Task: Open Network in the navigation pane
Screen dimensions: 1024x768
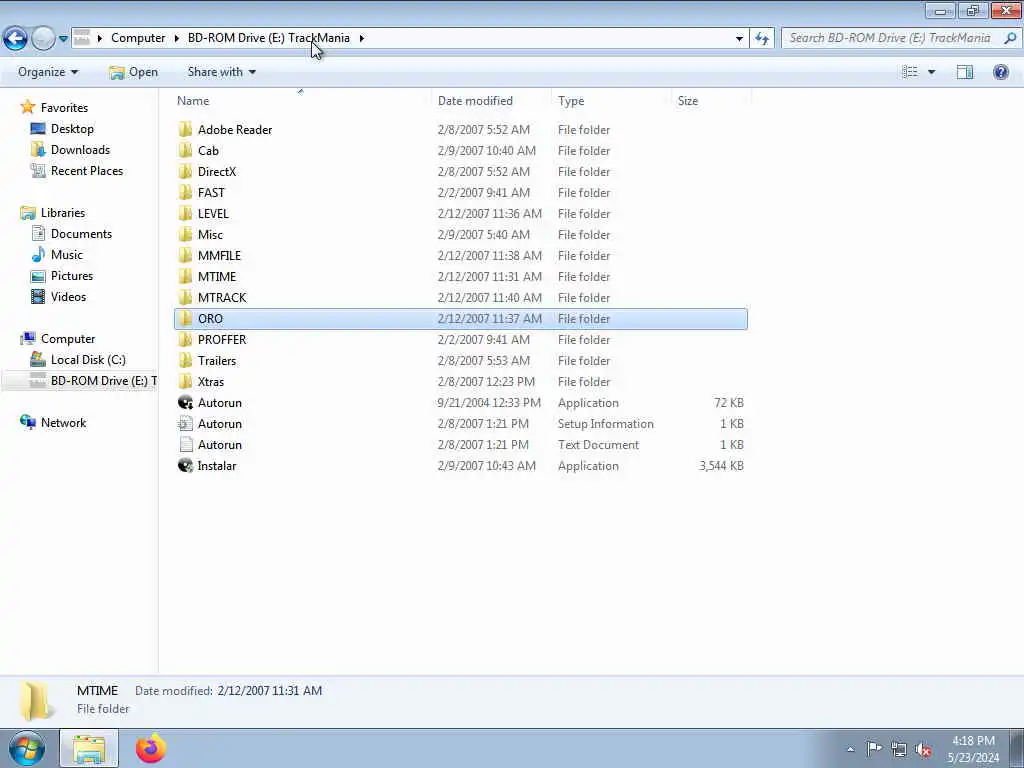Action: [63, 423]
